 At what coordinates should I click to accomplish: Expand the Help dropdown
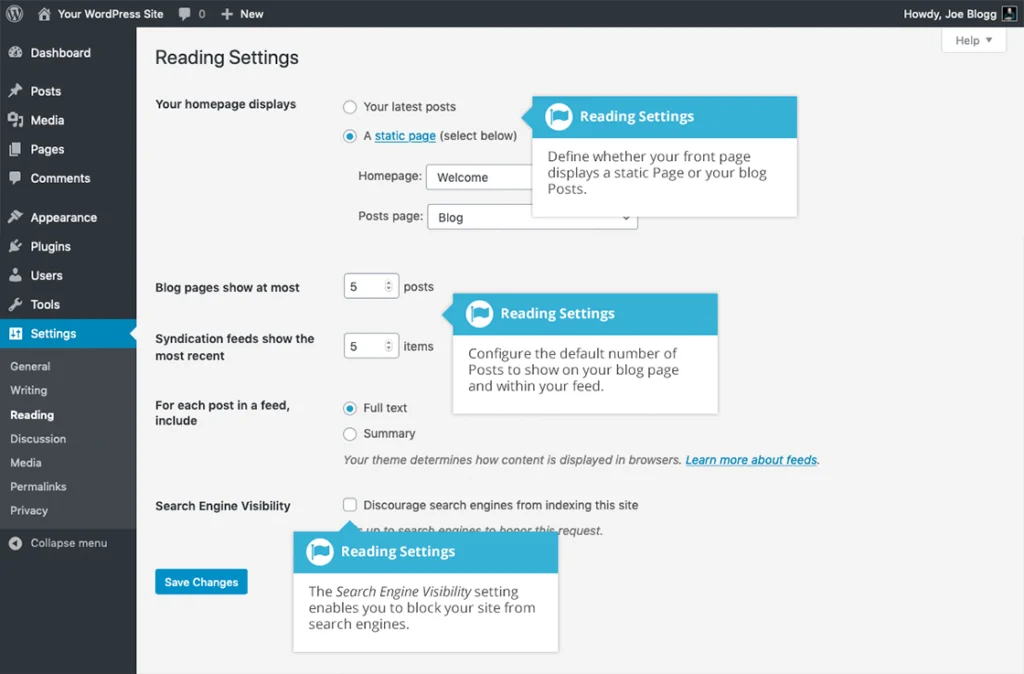pos(972,40)
